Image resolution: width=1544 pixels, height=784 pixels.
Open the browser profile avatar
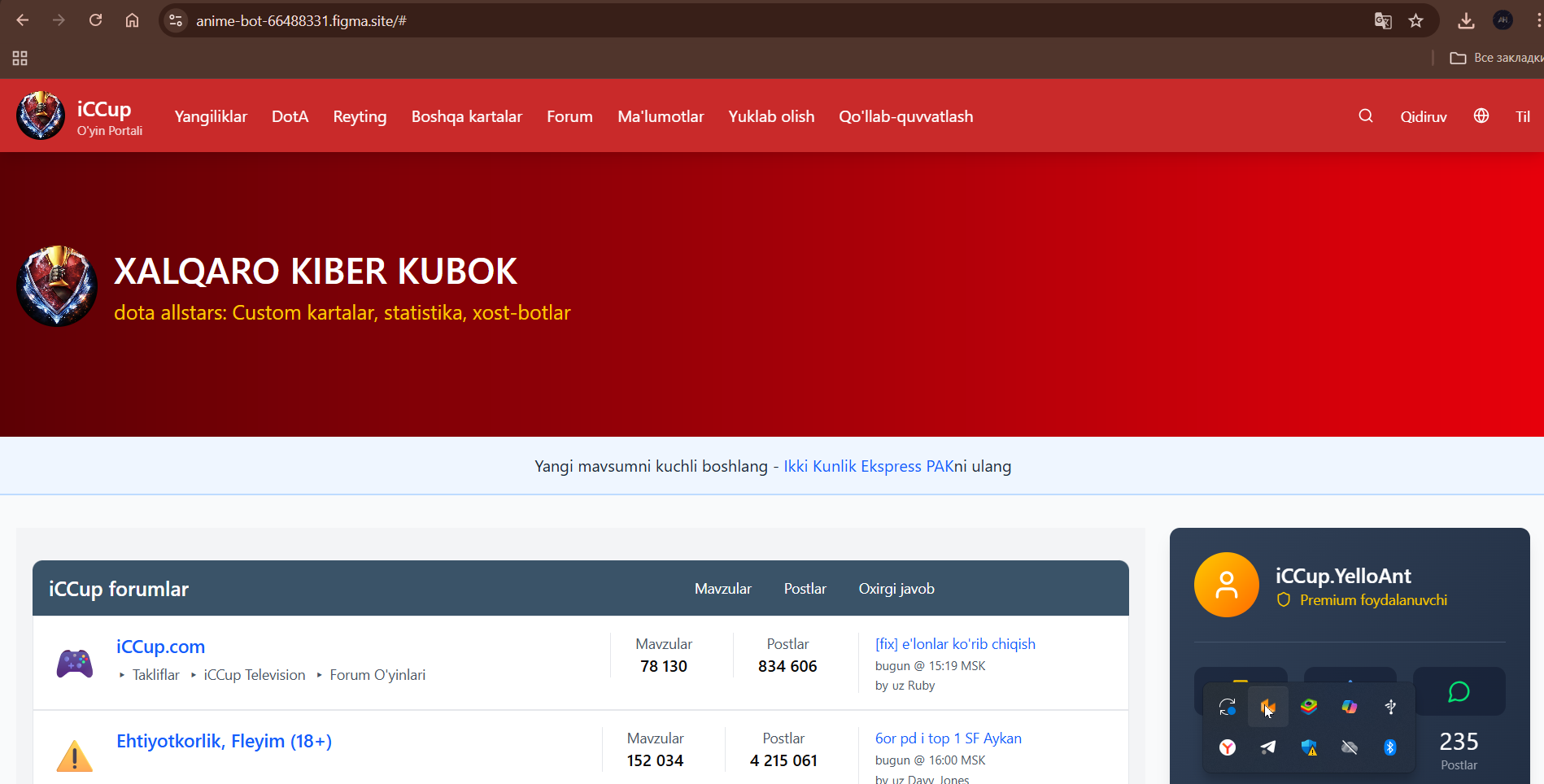(1503, 20)
